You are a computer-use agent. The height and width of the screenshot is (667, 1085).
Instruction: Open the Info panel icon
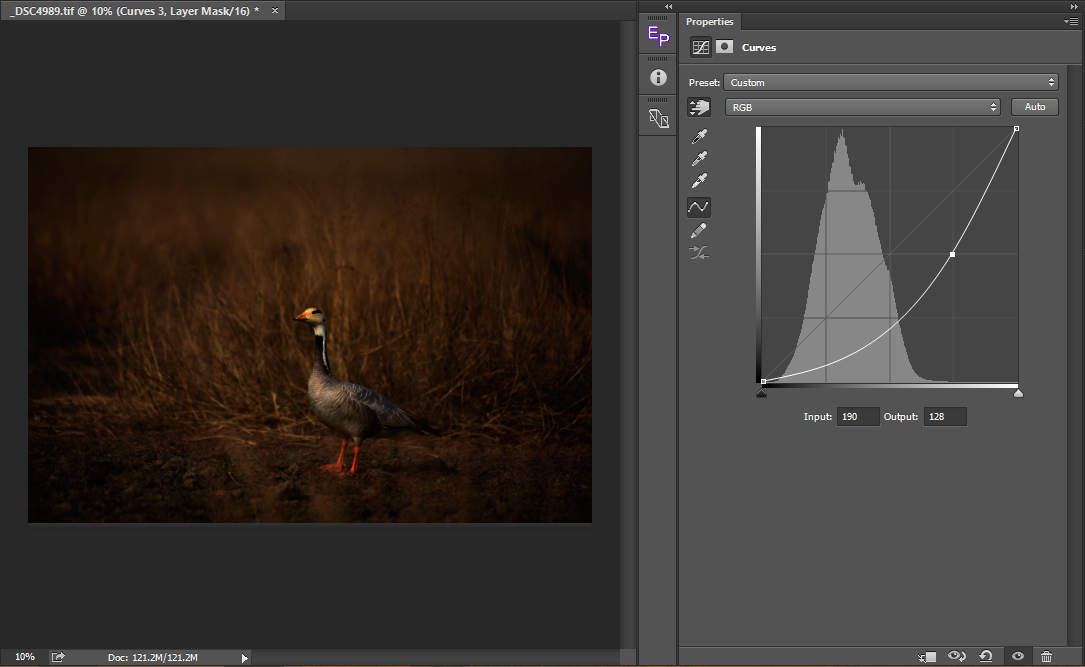click(658, 78)
